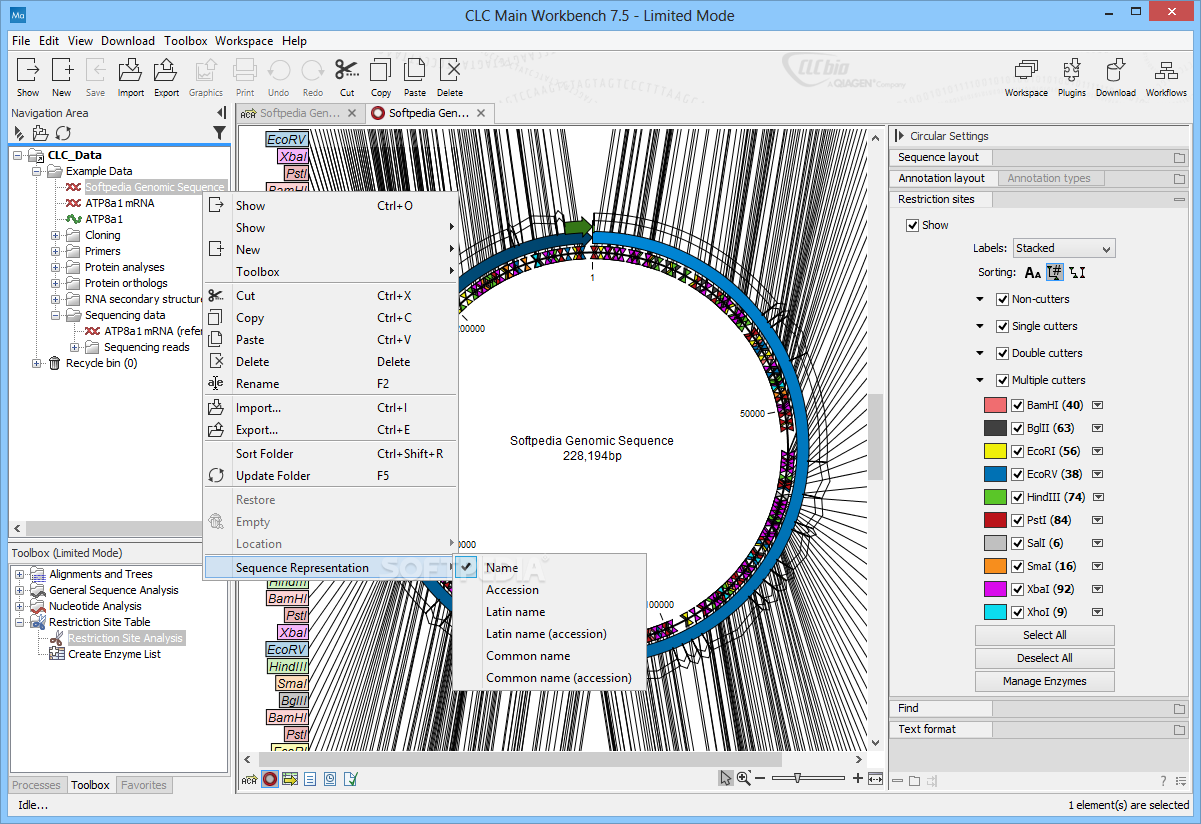
Task: Click the zoom slider handle
Action: 797,779
